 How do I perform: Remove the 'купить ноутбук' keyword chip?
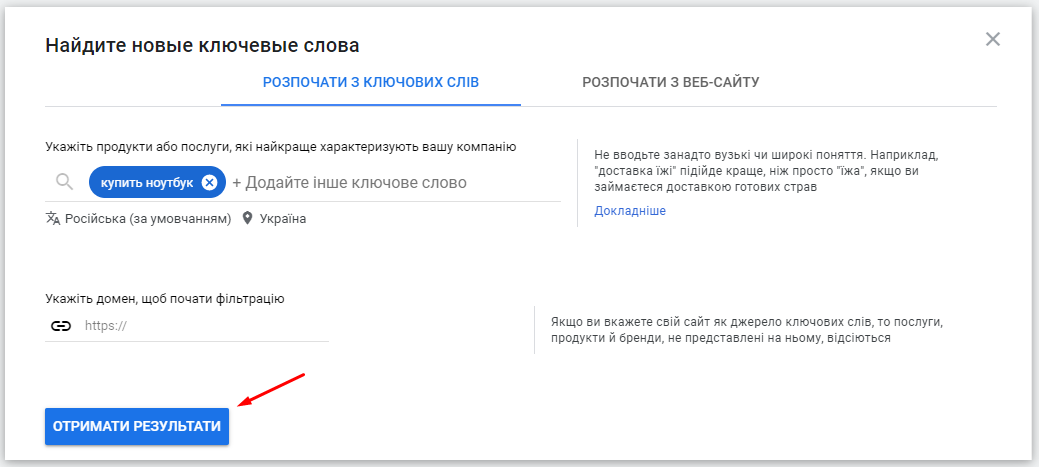click(209, 182)
